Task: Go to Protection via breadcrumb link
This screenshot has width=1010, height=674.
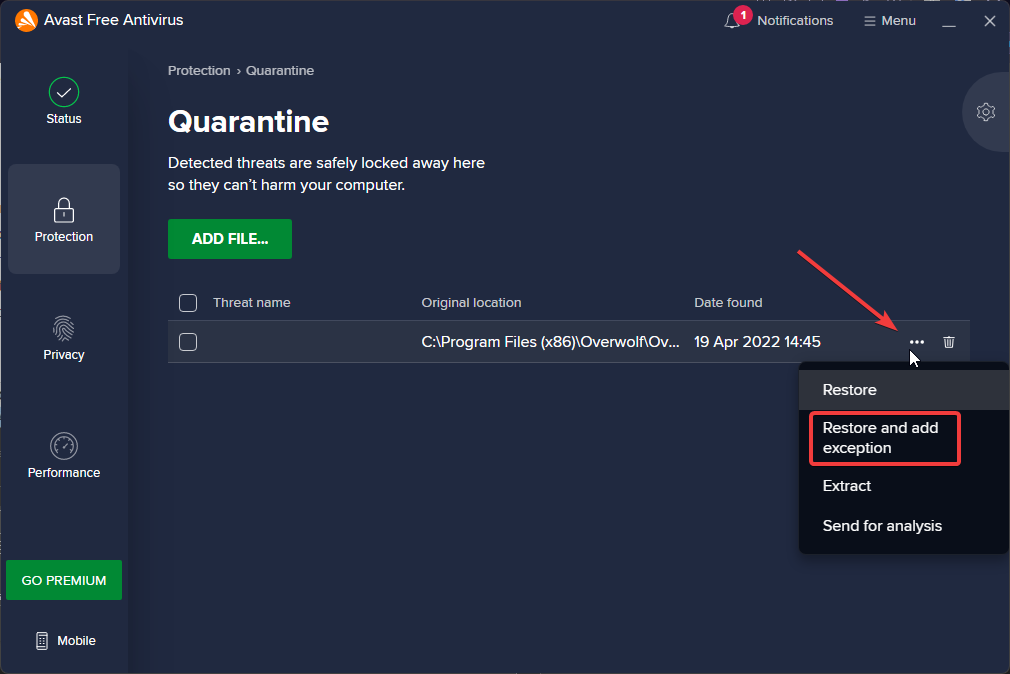Action: [199, 70]
